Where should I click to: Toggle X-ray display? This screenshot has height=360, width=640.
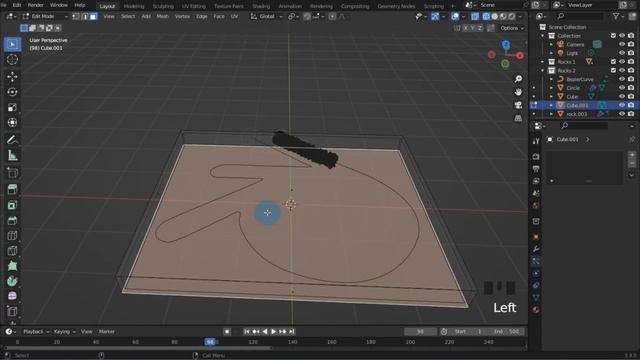[x=475, y=16]
